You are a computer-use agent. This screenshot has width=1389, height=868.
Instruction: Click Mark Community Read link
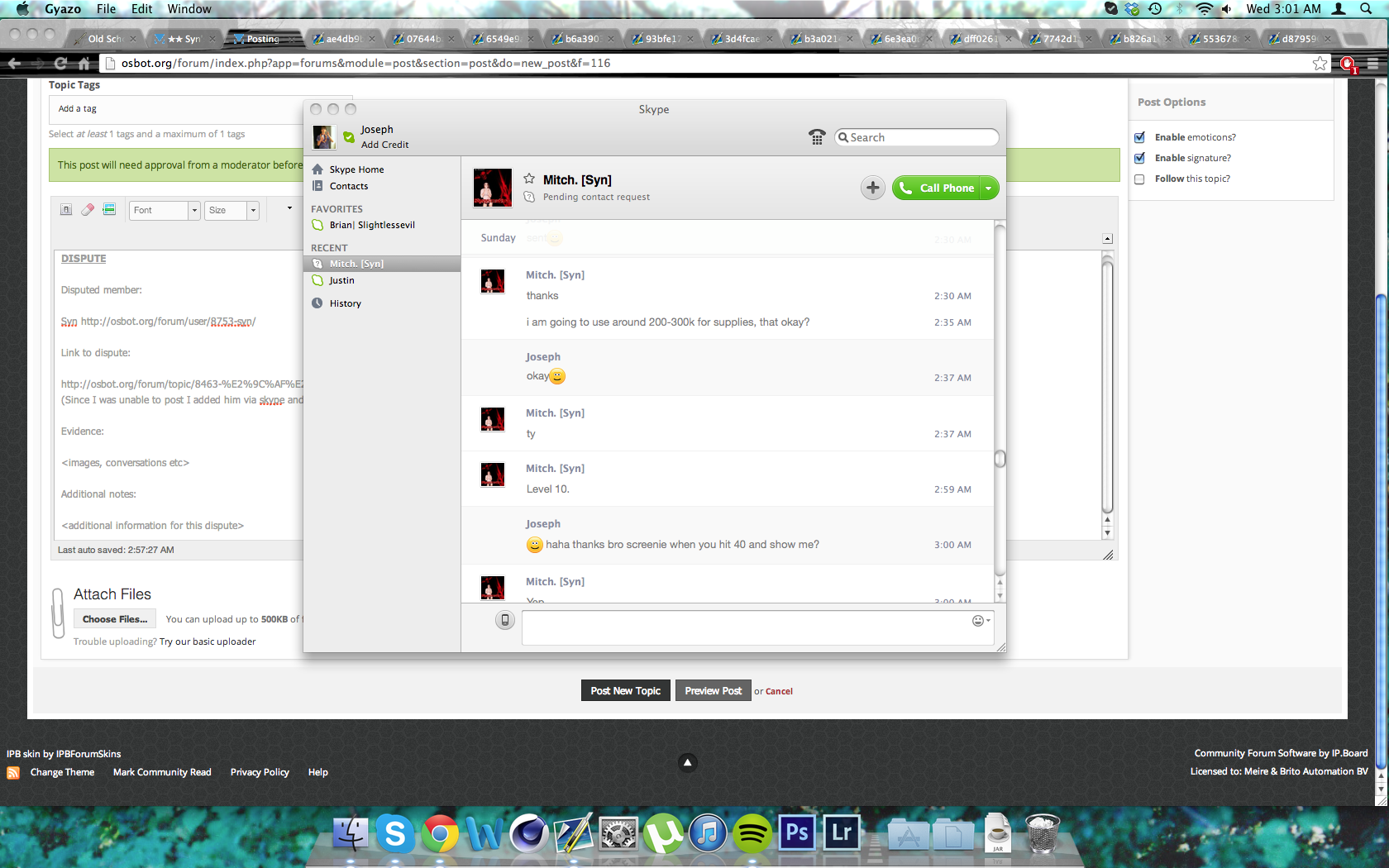pyautogui.click(x=162, y=772)
